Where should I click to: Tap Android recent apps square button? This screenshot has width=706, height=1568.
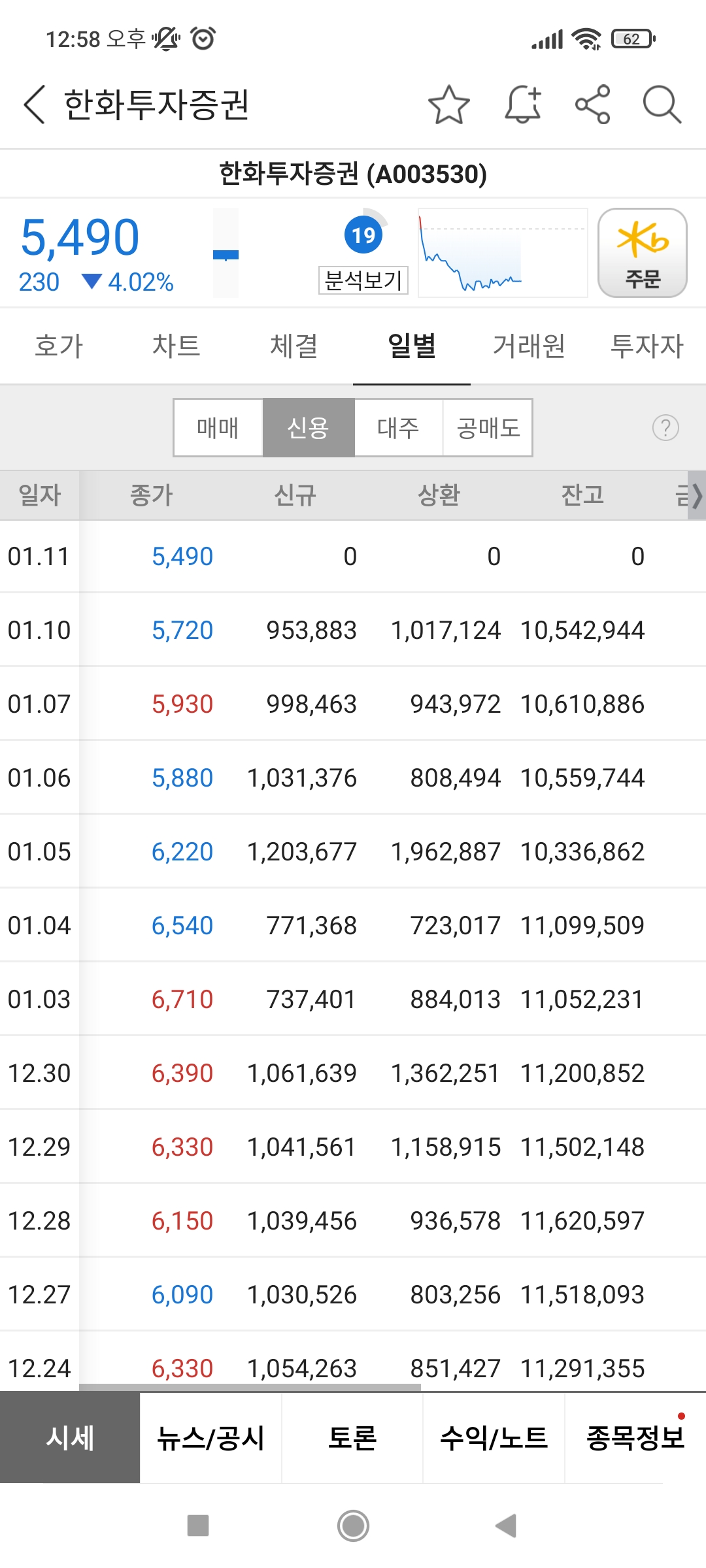coord(198,1526)
